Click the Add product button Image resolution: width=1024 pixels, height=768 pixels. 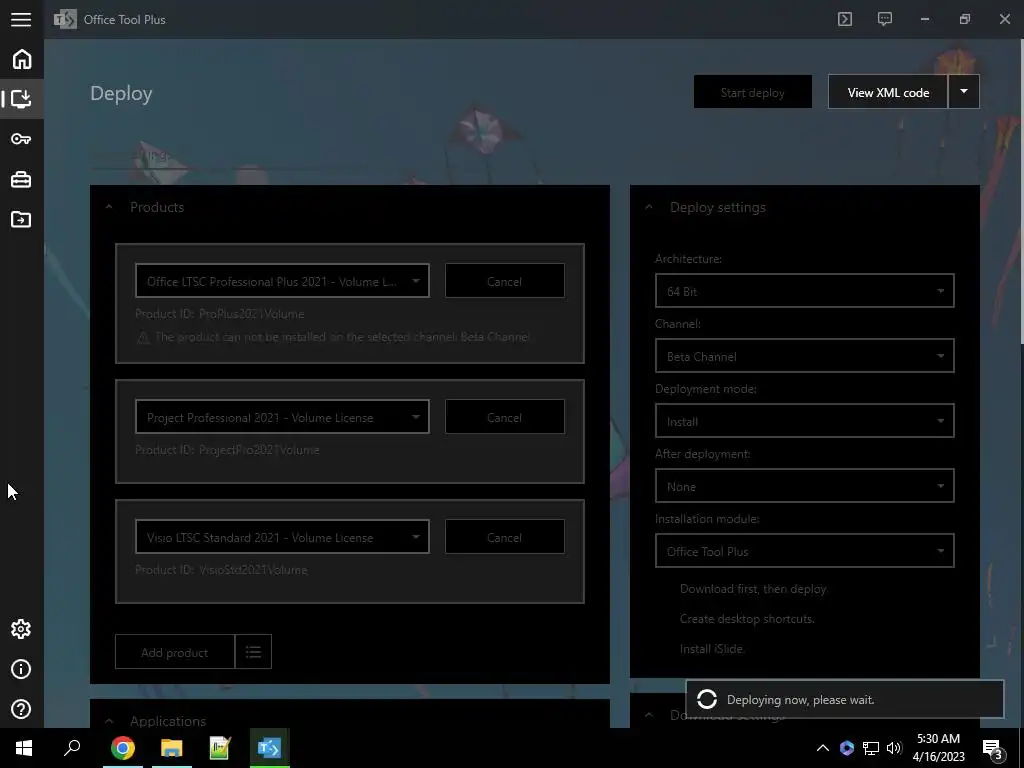point(174,652)
